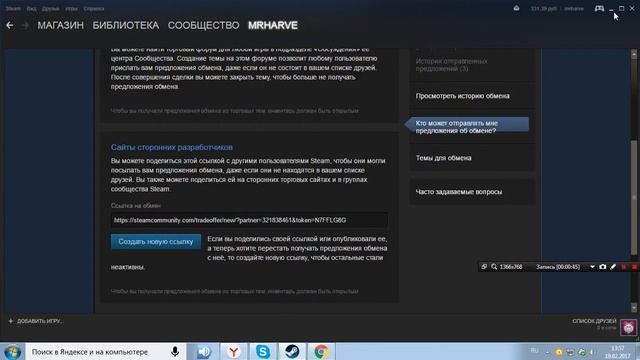Open the taskbar icon next to the microphone
The height and width of the screenshot is (360, 640).
[x=204, y=352]
